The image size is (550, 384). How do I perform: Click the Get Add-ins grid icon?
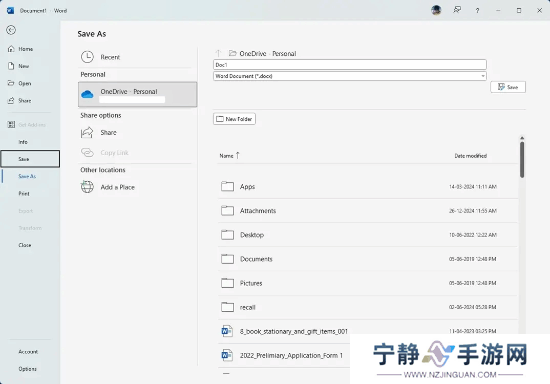[11, 124]
